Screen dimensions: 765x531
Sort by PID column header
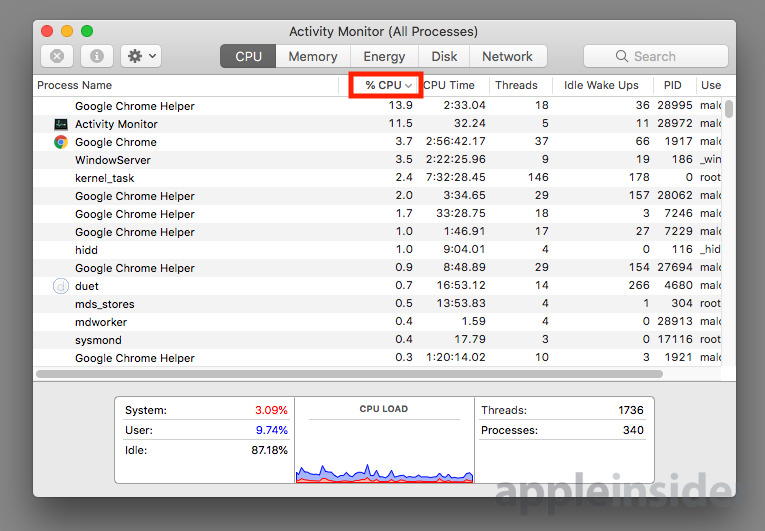tap(673, 85)
